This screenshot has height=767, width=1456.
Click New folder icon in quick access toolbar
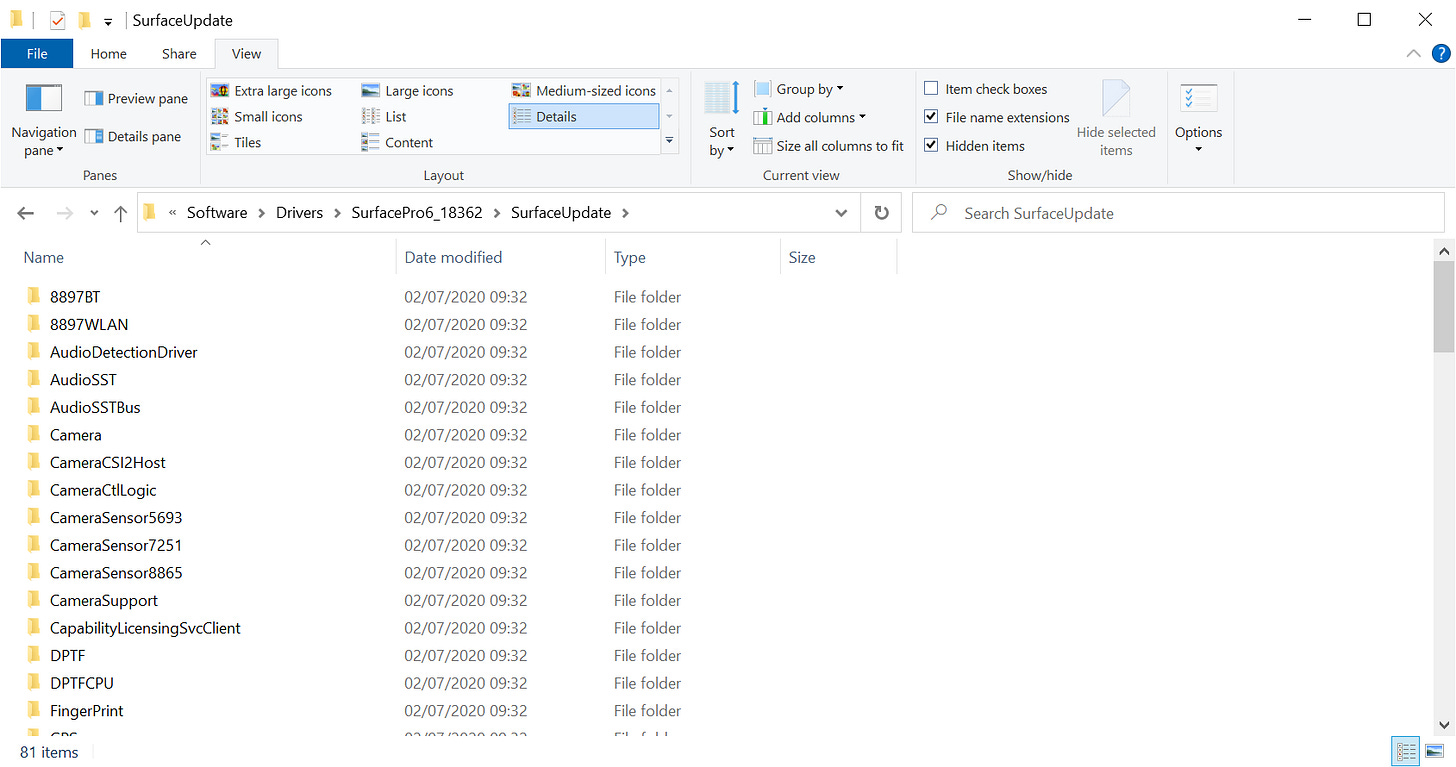click(x=85, y=20)
